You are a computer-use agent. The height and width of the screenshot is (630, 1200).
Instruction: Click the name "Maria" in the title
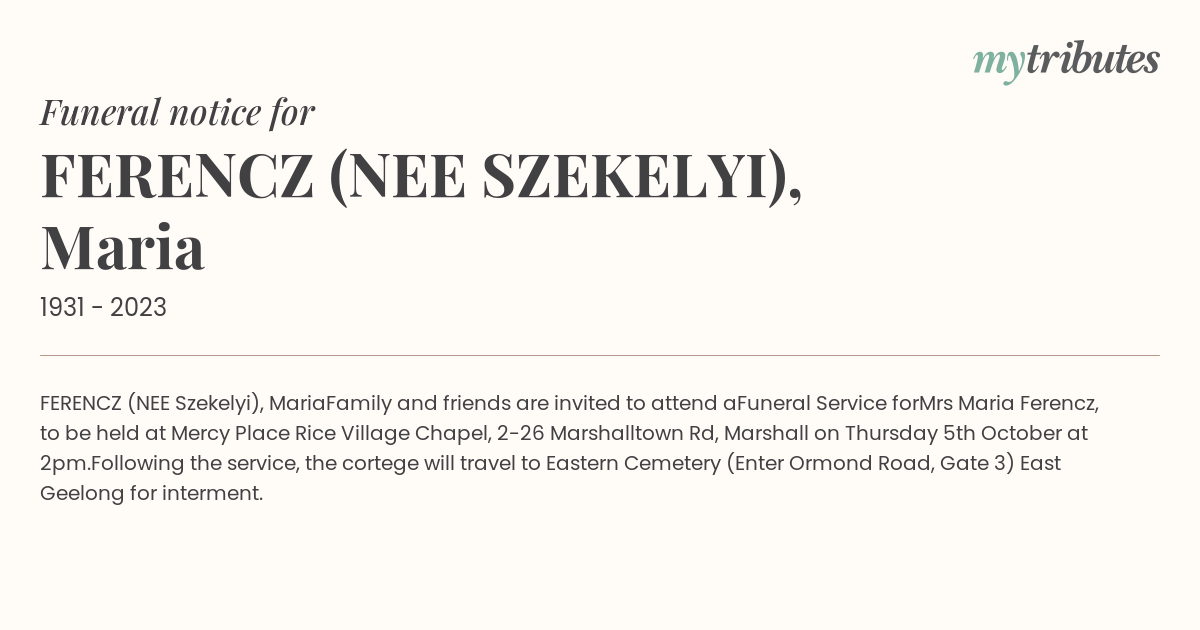[122, 248]
